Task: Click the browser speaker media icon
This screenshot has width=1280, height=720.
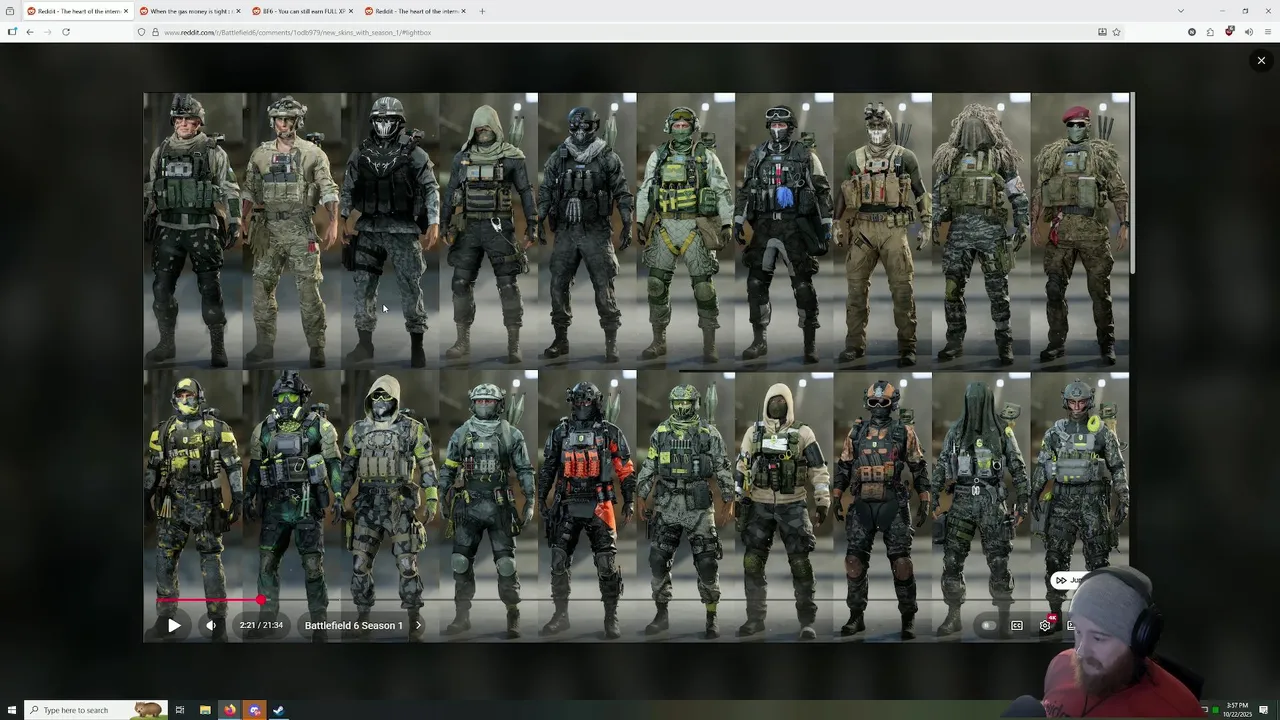Action: pos(1248,32)
